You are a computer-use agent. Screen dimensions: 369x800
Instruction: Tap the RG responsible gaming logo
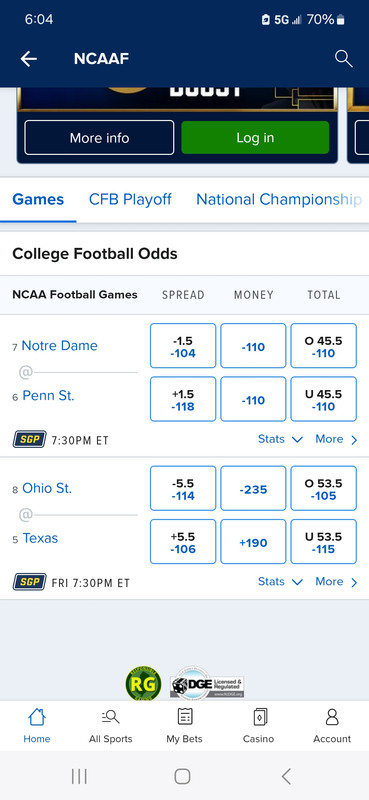[143, 684]
